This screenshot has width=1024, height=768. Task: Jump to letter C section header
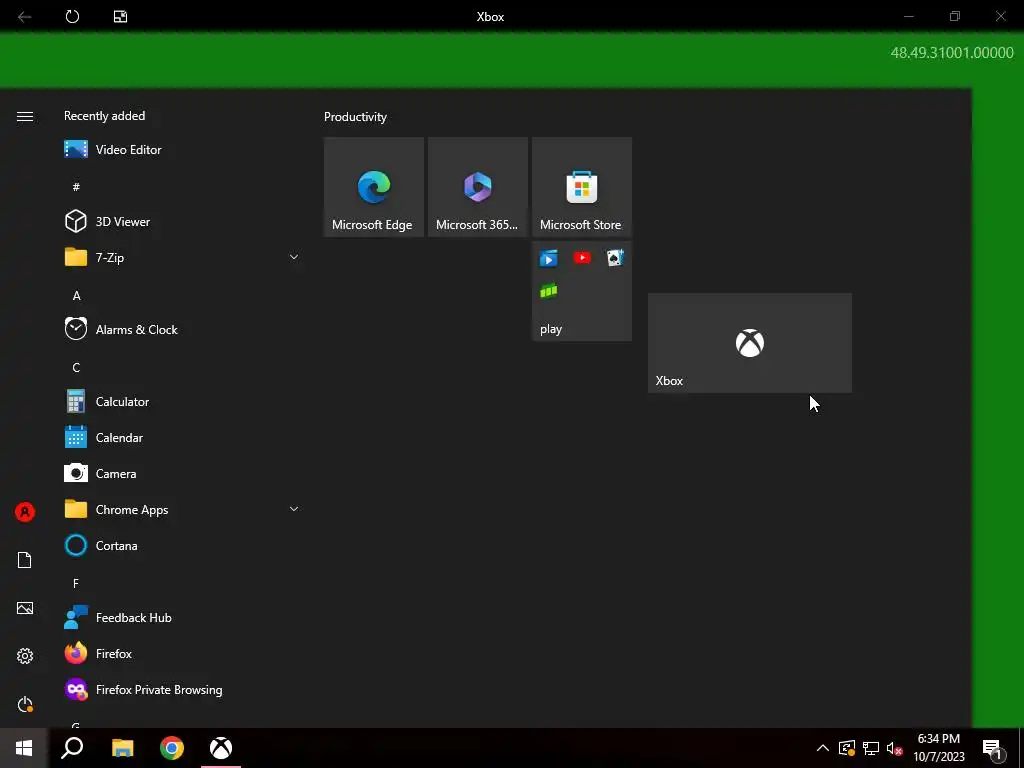pyautogui.click(x=76, y=368)
